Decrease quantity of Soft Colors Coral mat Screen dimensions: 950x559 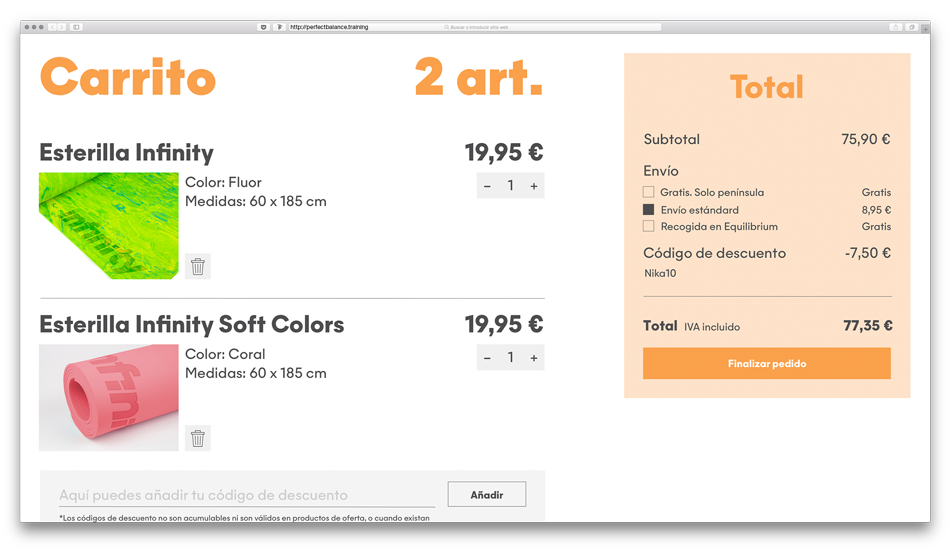coord(487,358)
